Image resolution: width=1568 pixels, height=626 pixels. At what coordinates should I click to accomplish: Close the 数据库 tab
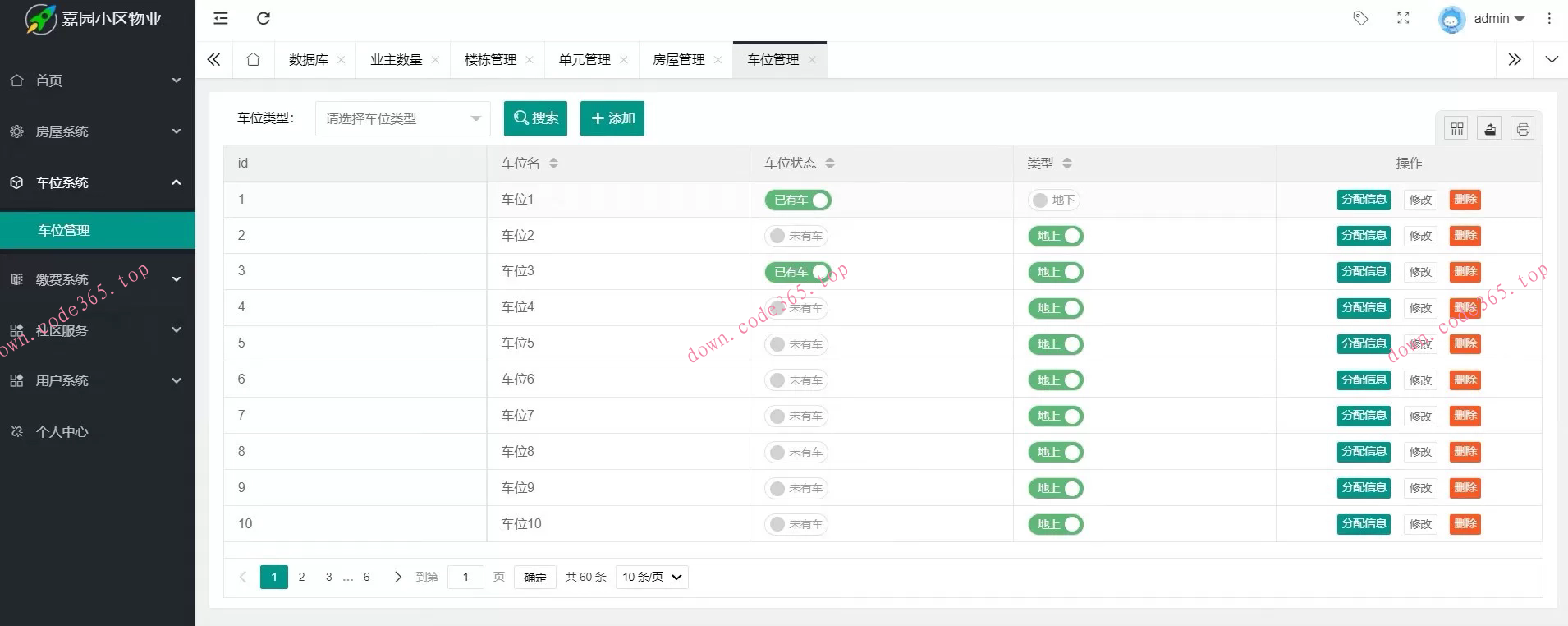(341, 60)
